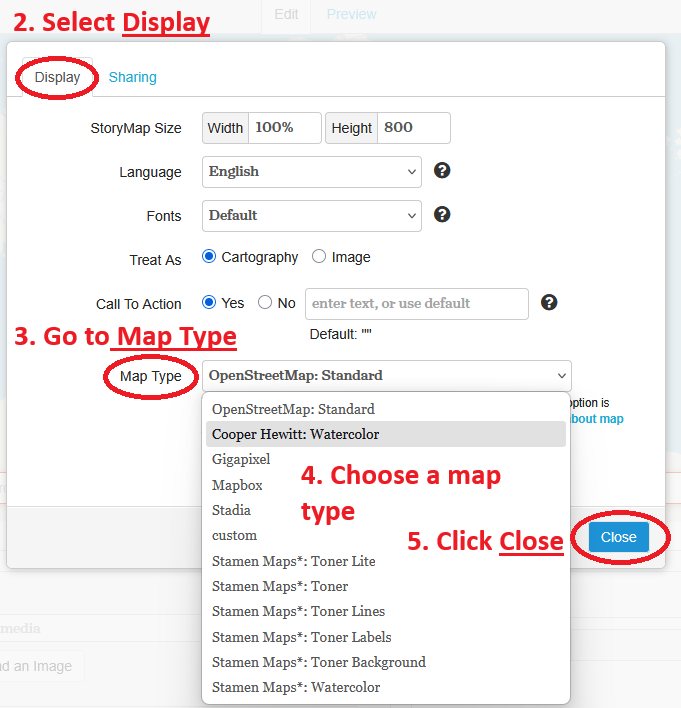Click the help icon beside Language
This screenshot has width=681, height=708.
click(x=442, y=171)
